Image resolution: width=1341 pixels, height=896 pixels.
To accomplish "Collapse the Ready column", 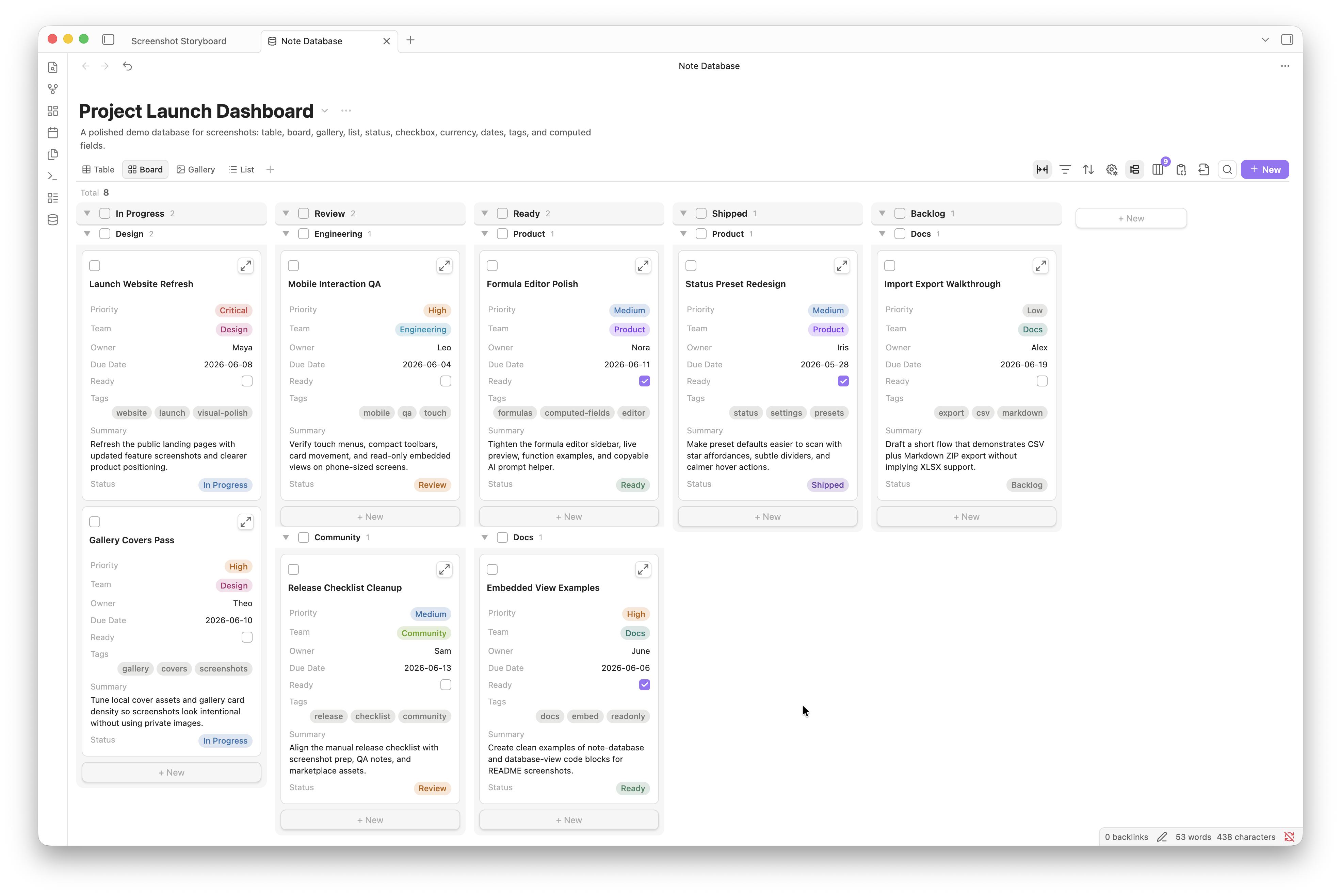I will coord(485,213).
